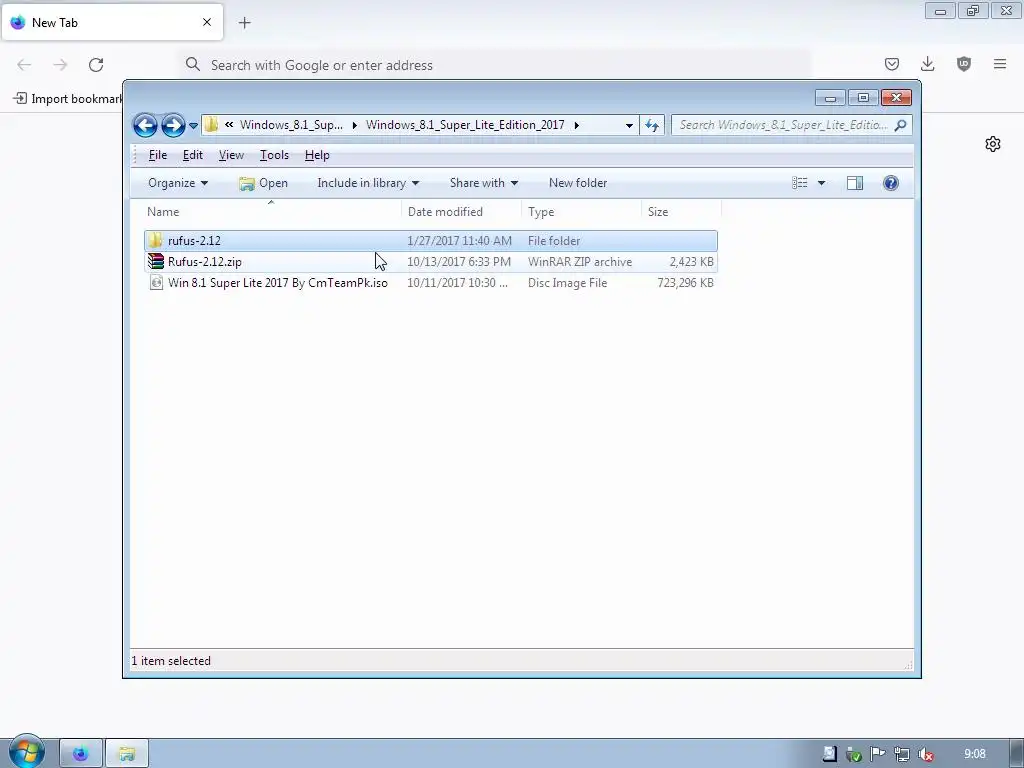Select the rufus-2.12 folder
Image resolution: width=1024 pixels, height=768 pixels.
coord(430,240)
